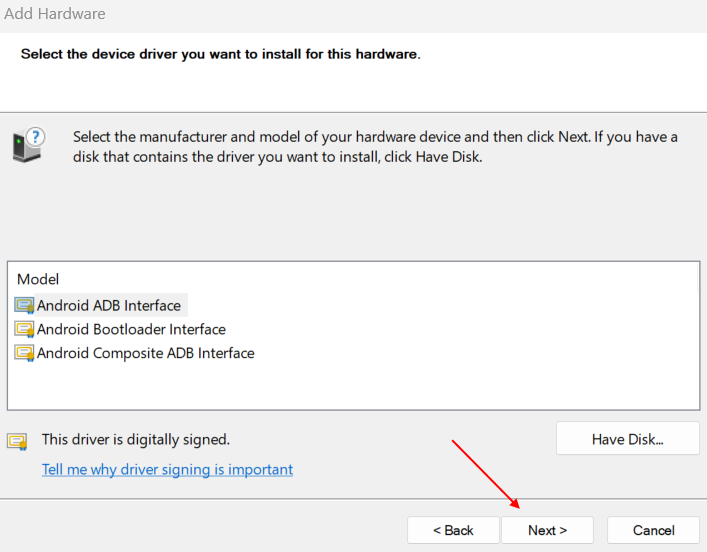This screenshot has width=707, height=552.
Task: Click the Add Hardware window title
Action: click(55, 14)
